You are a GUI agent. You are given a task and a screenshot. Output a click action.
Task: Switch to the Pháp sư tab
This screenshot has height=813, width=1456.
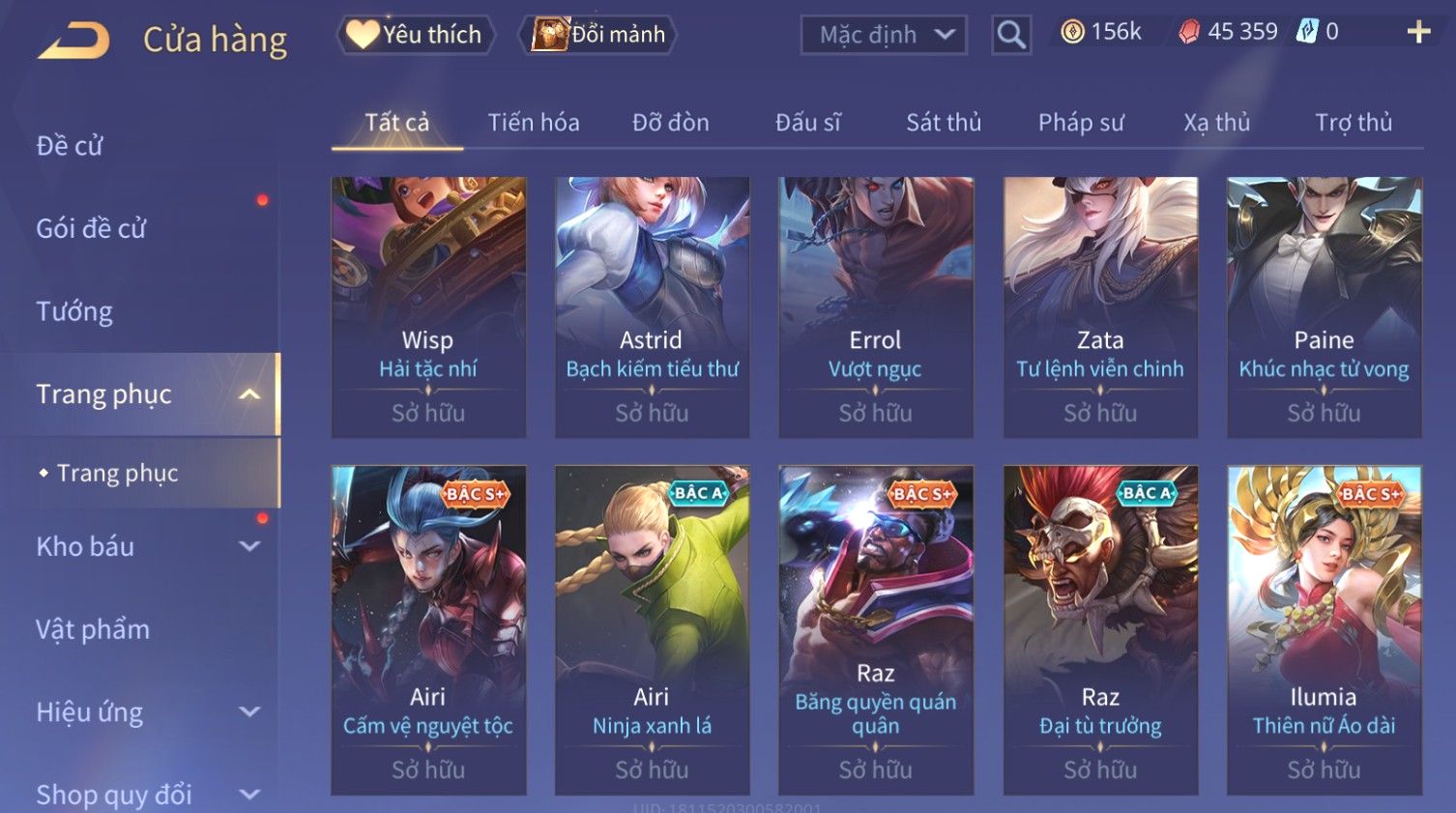[x=1081, y=123]
